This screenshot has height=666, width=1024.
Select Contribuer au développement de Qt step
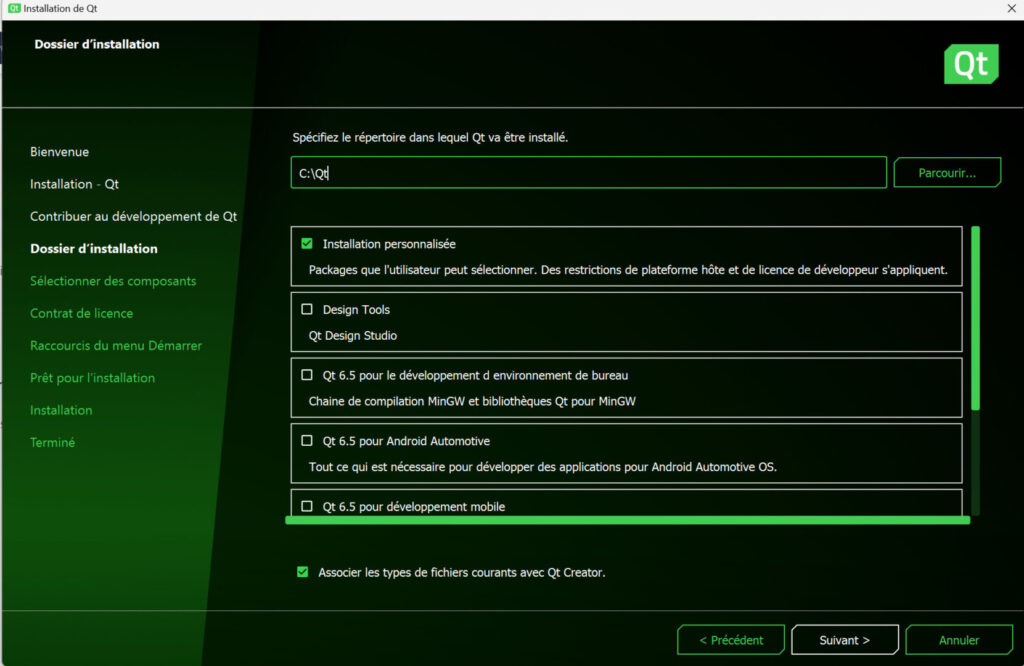[133, 216]
